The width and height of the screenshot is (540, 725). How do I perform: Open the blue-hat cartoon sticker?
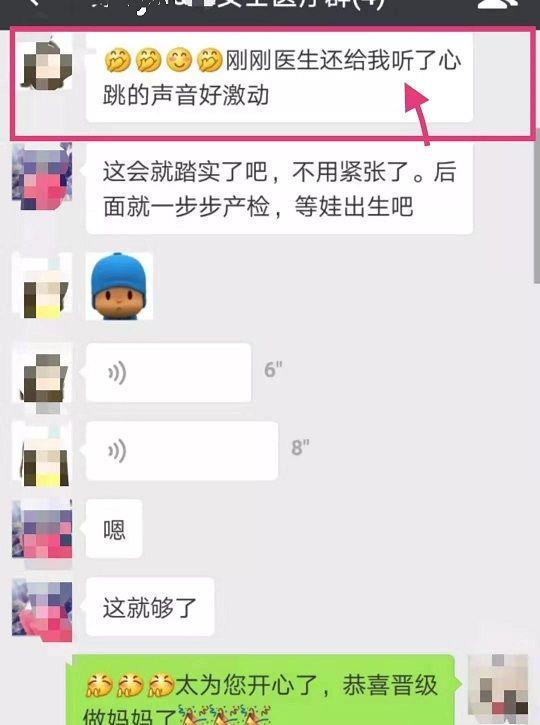[119, 286]
